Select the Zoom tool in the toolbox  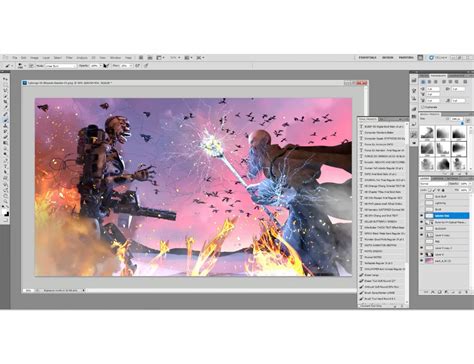(5, 201)
